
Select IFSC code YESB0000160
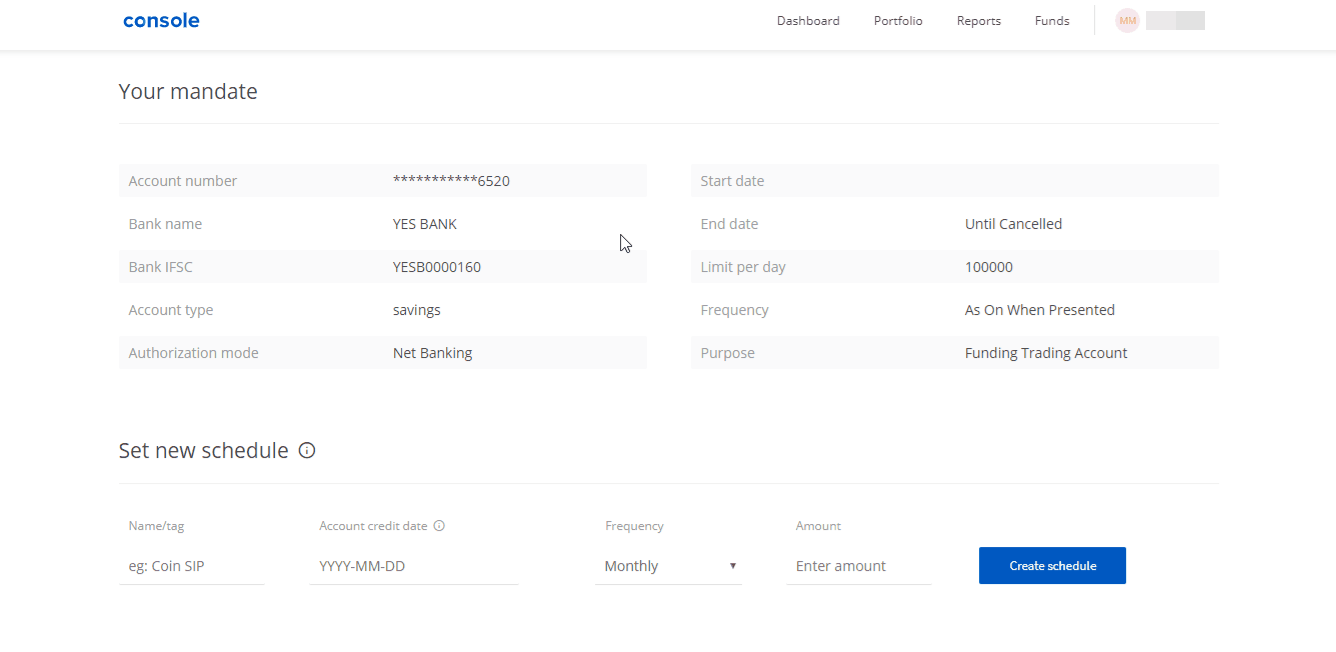click(437, 267)
